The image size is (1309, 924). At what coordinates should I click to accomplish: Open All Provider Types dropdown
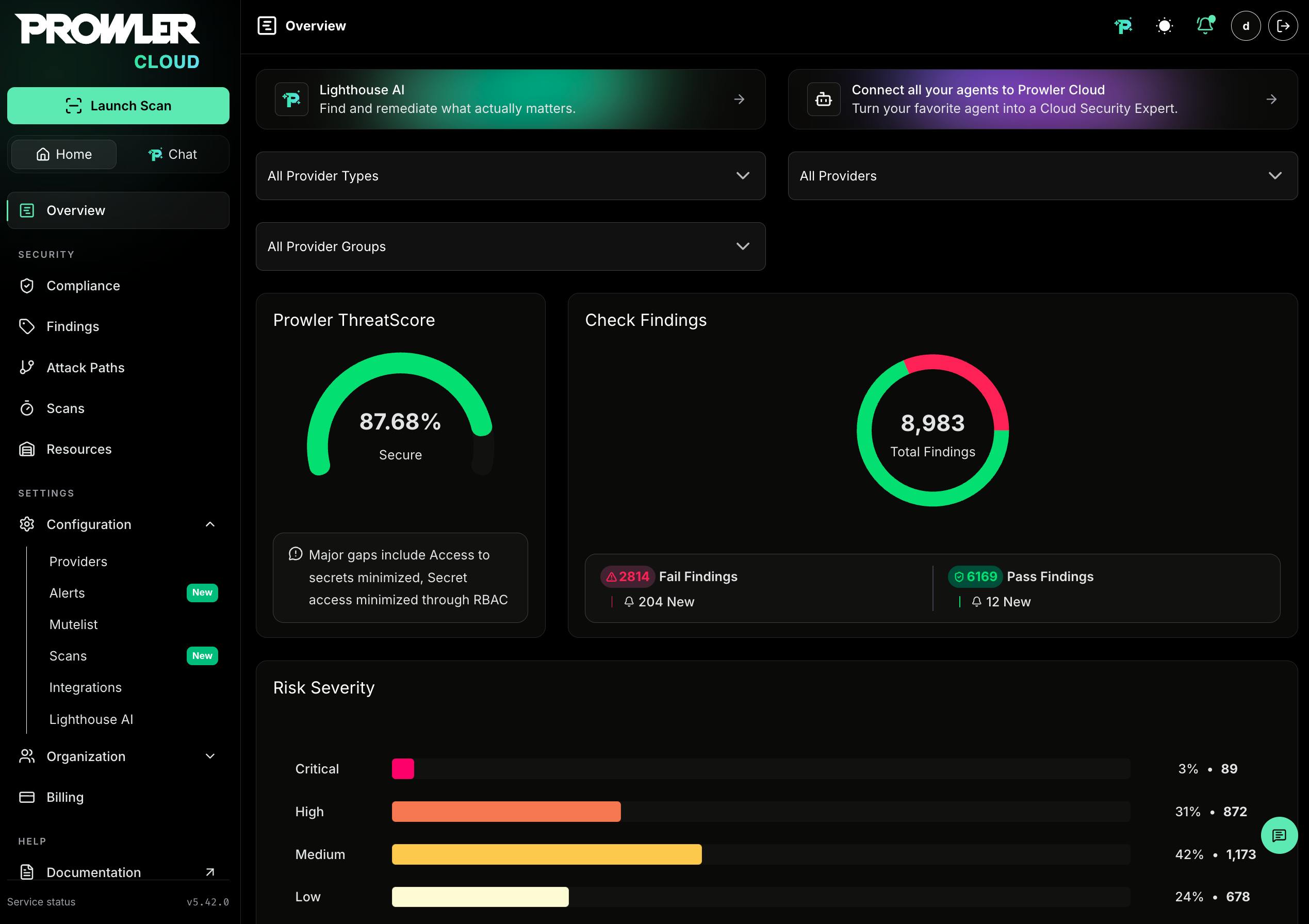510,175
